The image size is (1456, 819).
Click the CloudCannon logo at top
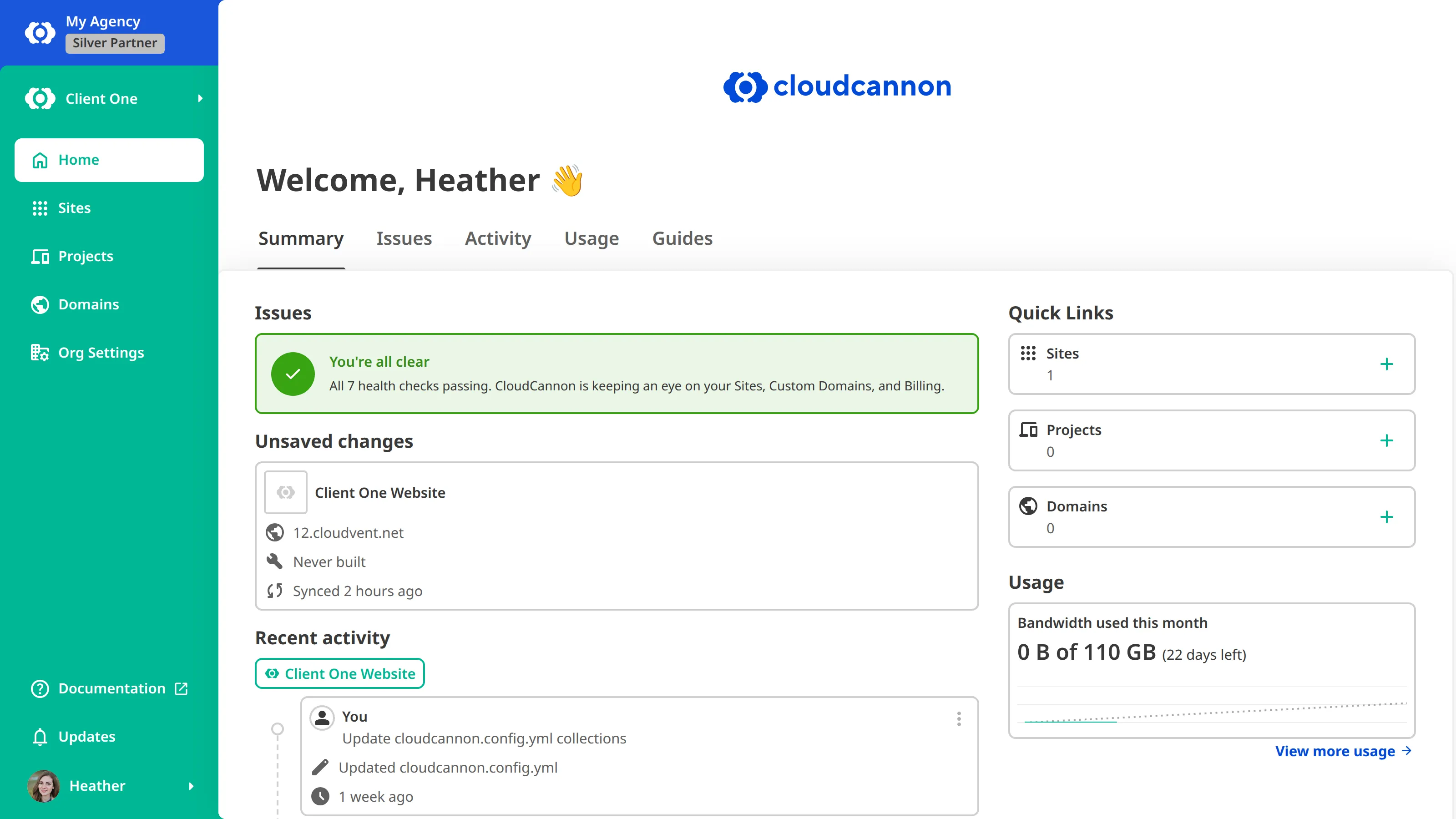tap(837, 86)
